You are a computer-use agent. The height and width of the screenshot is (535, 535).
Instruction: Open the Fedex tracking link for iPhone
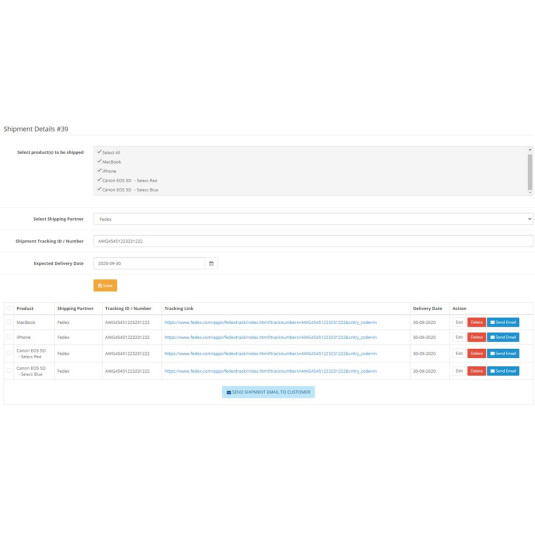pos(271,337)
